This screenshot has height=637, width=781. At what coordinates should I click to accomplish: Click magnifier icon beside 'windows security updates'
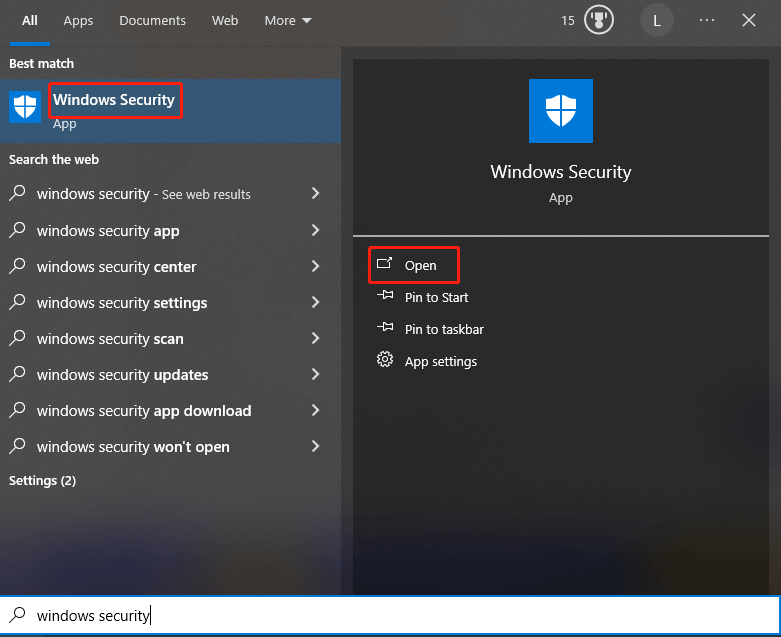17,374
